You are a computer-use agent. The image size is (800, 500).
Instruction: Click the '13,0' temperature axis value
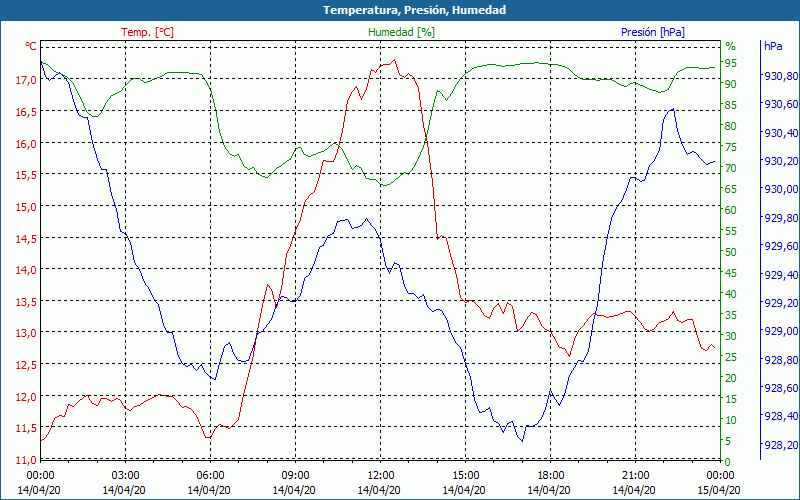(x=28, y=333)
